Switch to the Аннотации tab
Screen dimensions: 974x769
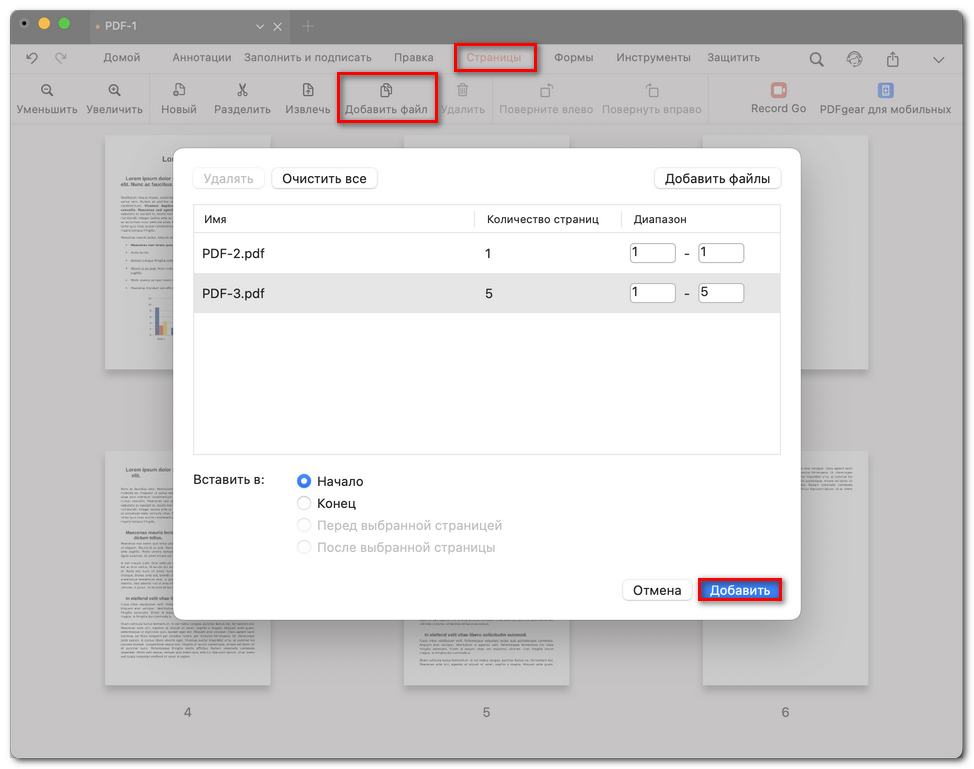tap(201, 58)
